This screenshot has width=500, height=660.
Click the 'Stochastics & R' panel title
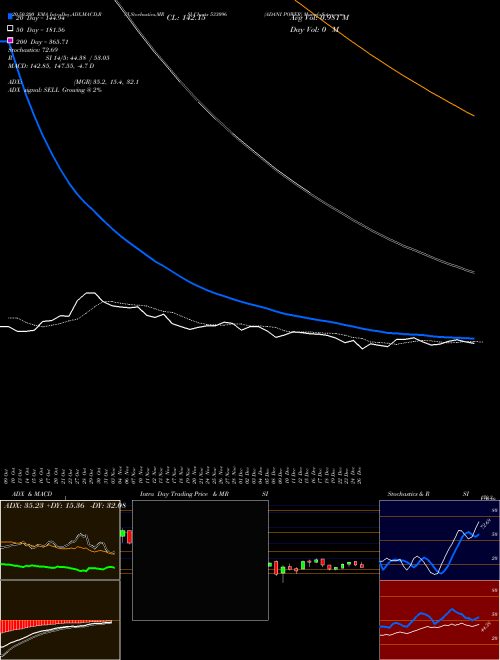[408, 494]
